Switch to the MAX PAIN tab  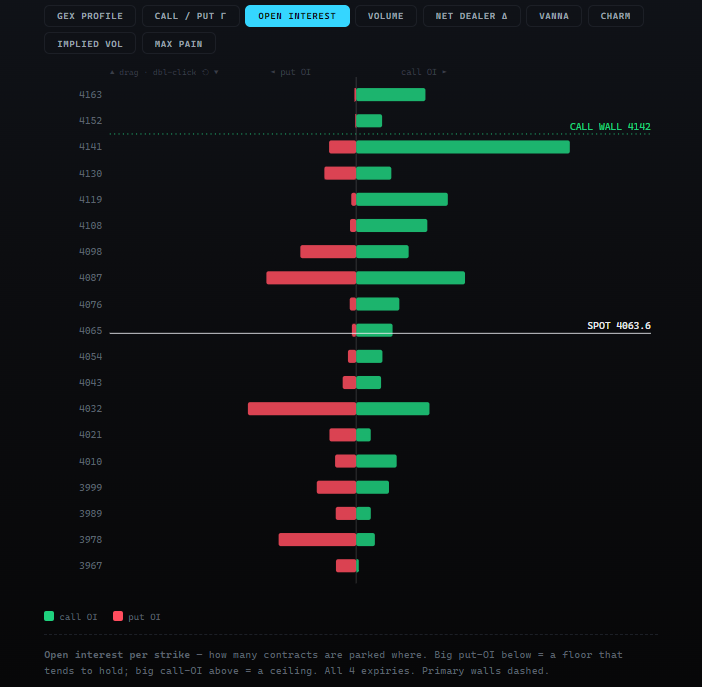pyautogui.click(x=179, y=43)
